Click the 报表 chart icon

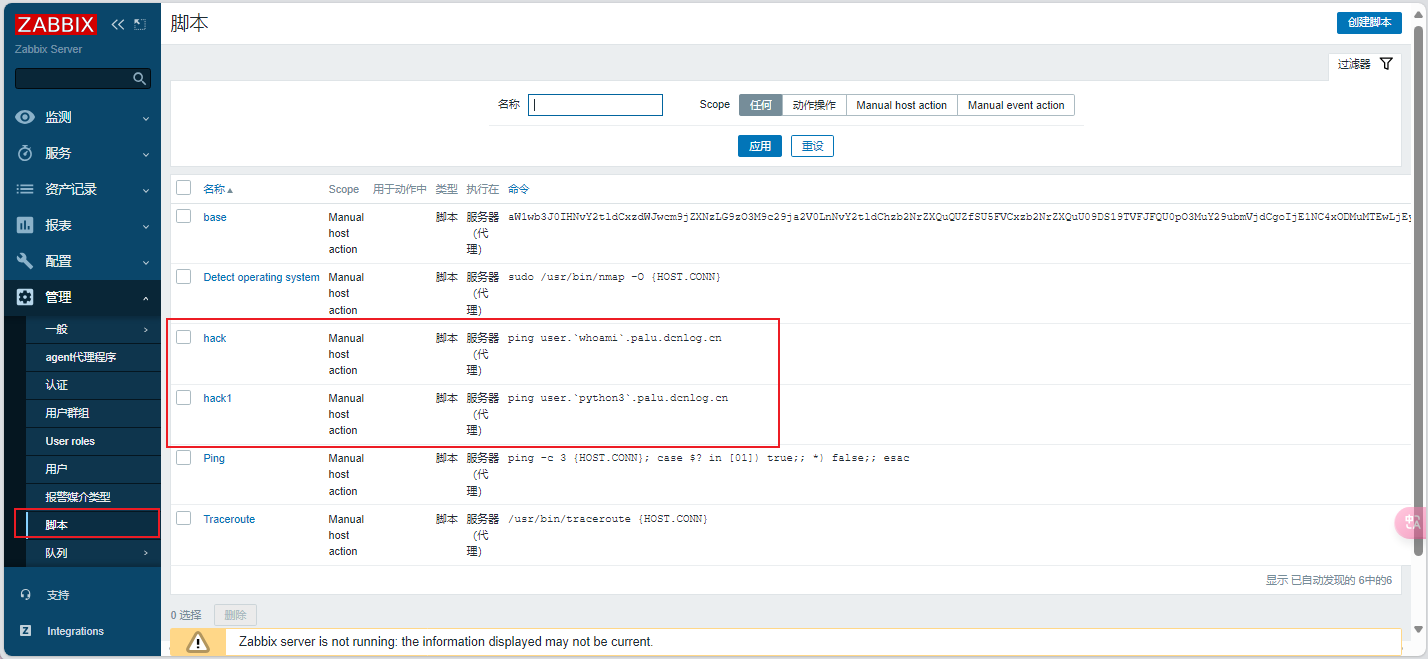tap(25, 225)
